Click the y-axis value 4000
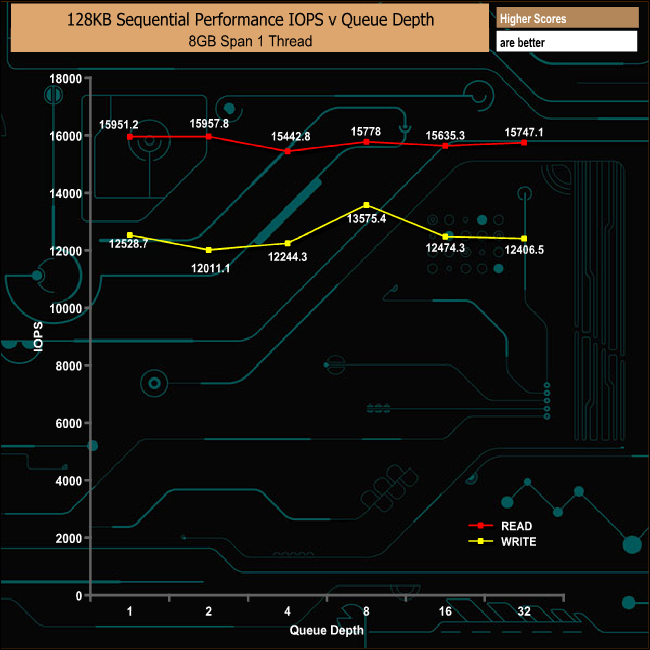Viewport: 650px width, 650px height. tap(68, 481)
